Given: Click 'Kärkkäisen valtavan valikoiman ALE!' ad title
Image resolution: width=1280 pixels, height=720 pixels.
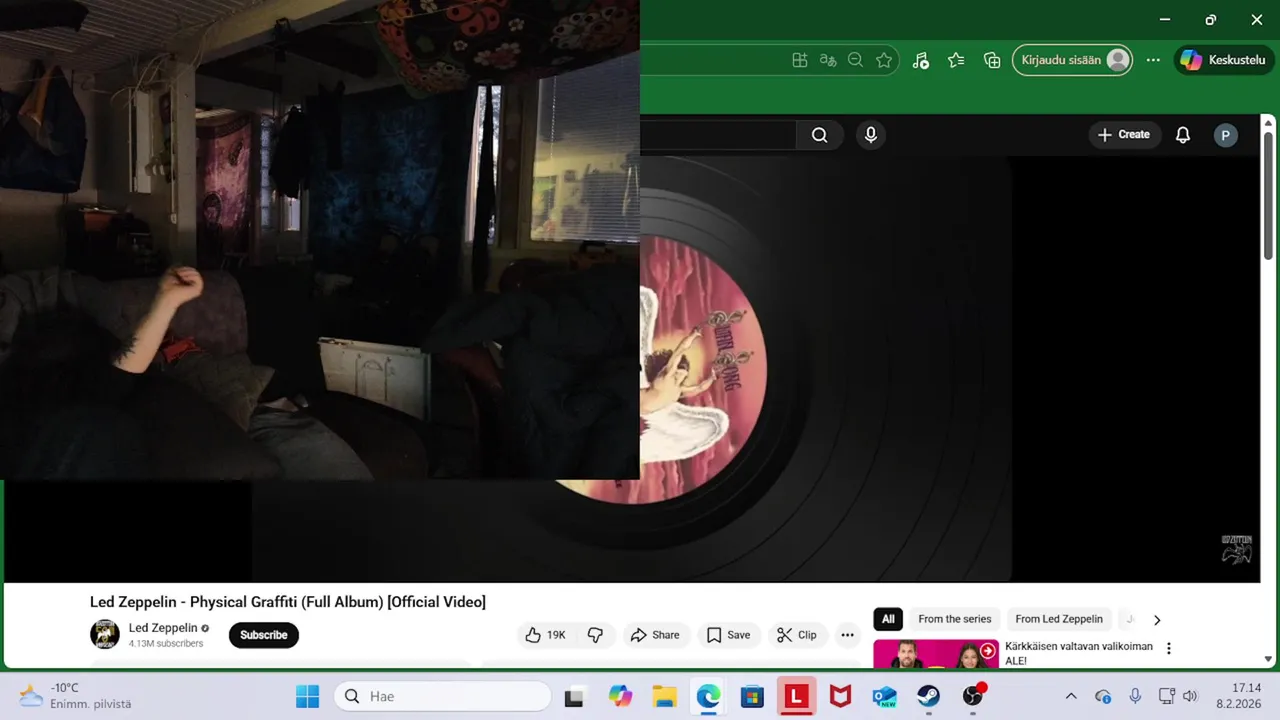Looking at the screenshot, I should point(1079,654).
